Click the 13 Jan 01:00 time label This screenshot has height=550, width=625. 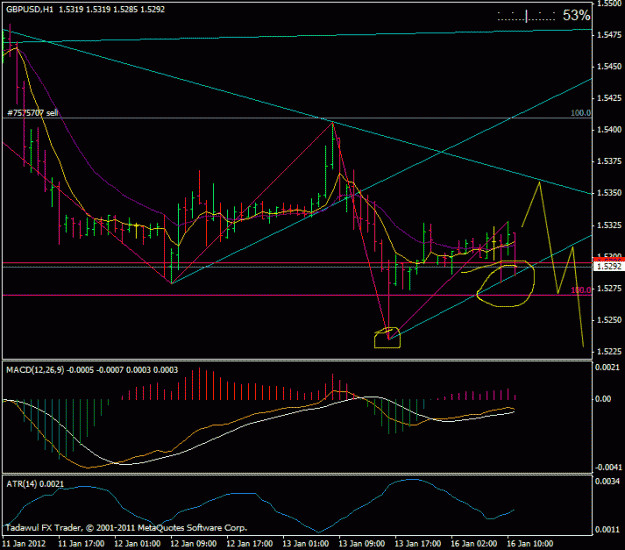tap(306, 544)
